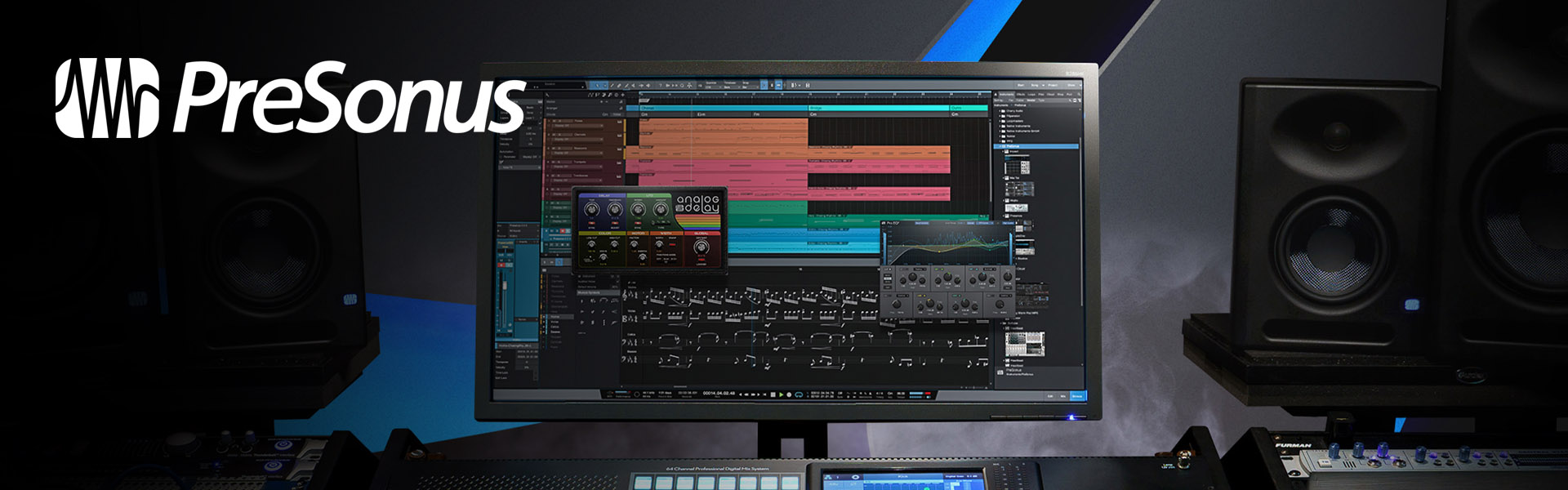Switch to the Effects browser tab
The height and width of the screenshot is (490, 1568).
point(1021,95)
